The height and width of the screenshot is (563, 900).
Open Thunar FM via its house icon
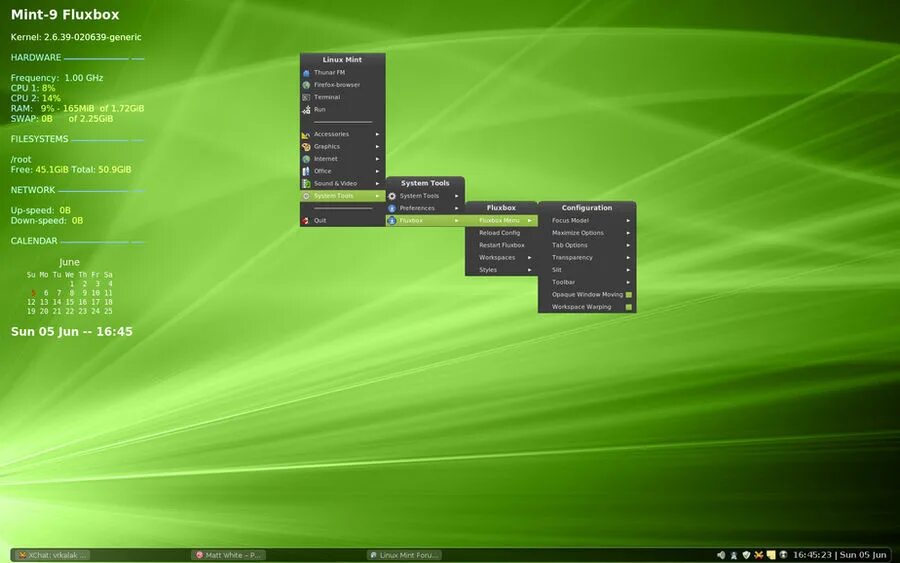click(306, 73)
